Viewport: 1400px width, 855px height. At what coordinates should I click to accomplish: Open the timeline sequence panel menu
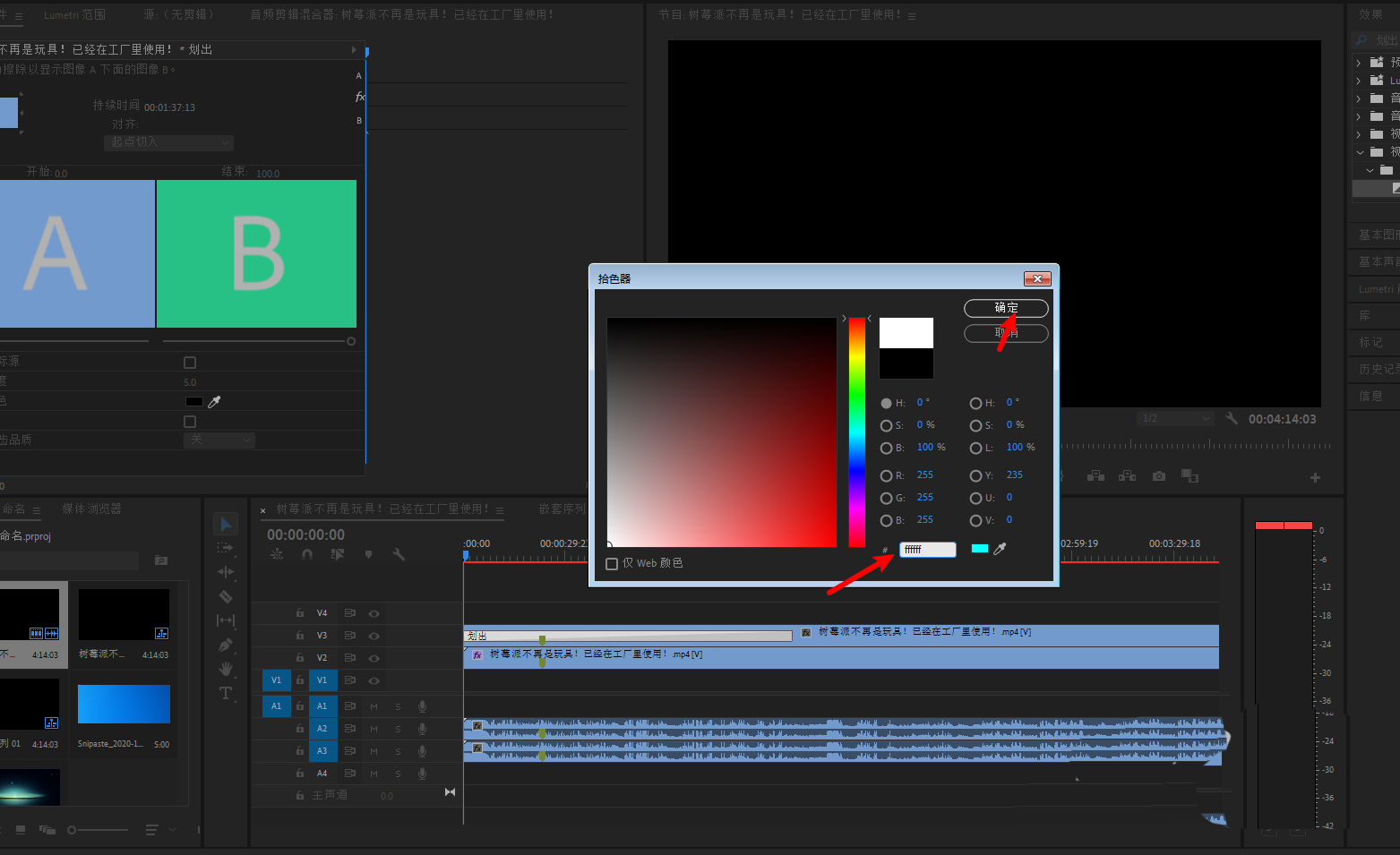pos(500,510)
